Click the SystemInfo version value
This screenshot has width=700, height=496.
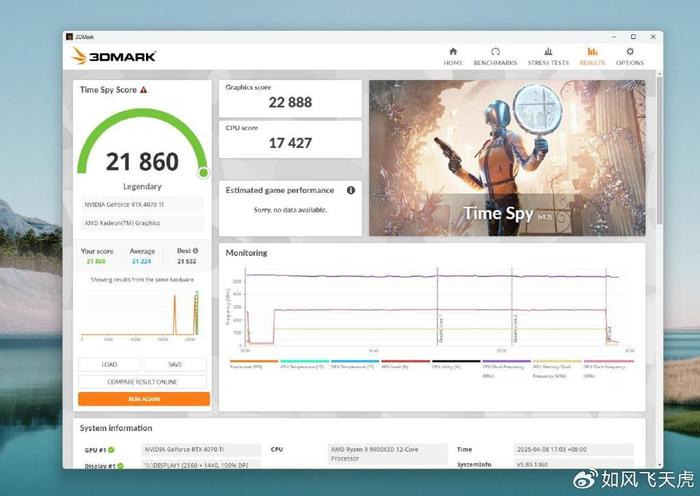[574, 464]
